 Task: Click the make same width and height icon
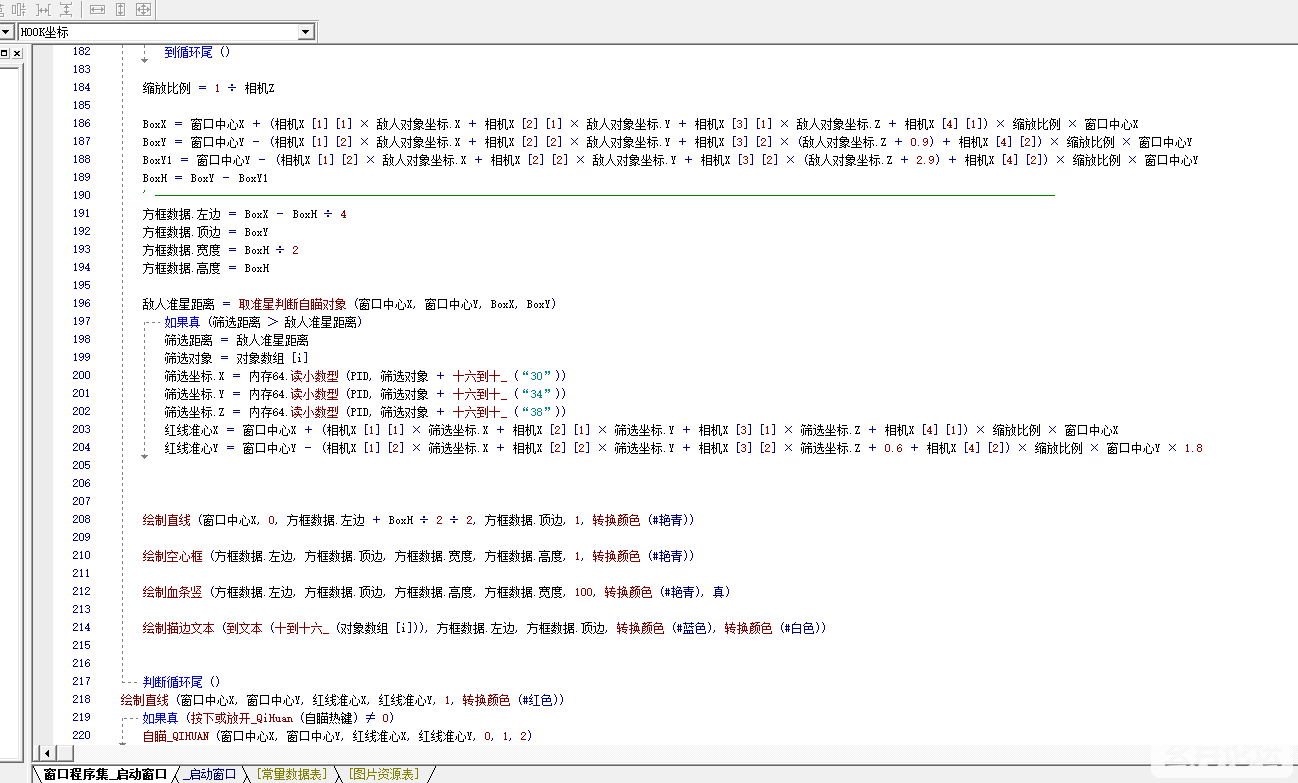(143, 9)
